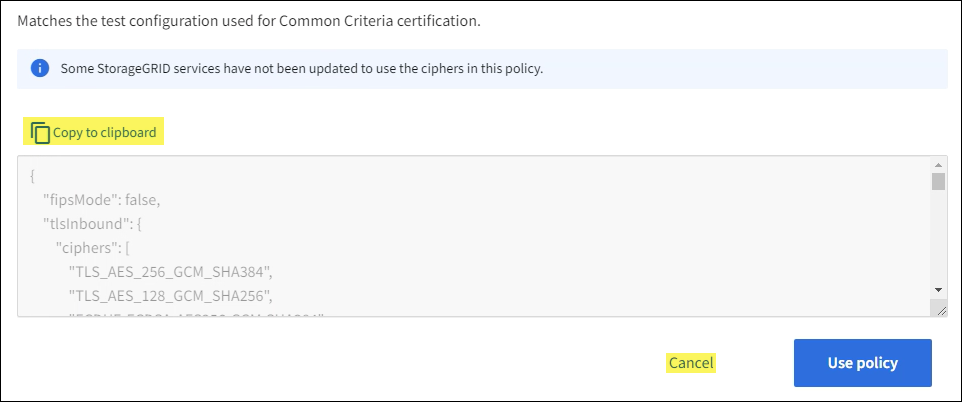Click the scrollbar track below the thumb
962x402 pixels.
pos(938,240)
